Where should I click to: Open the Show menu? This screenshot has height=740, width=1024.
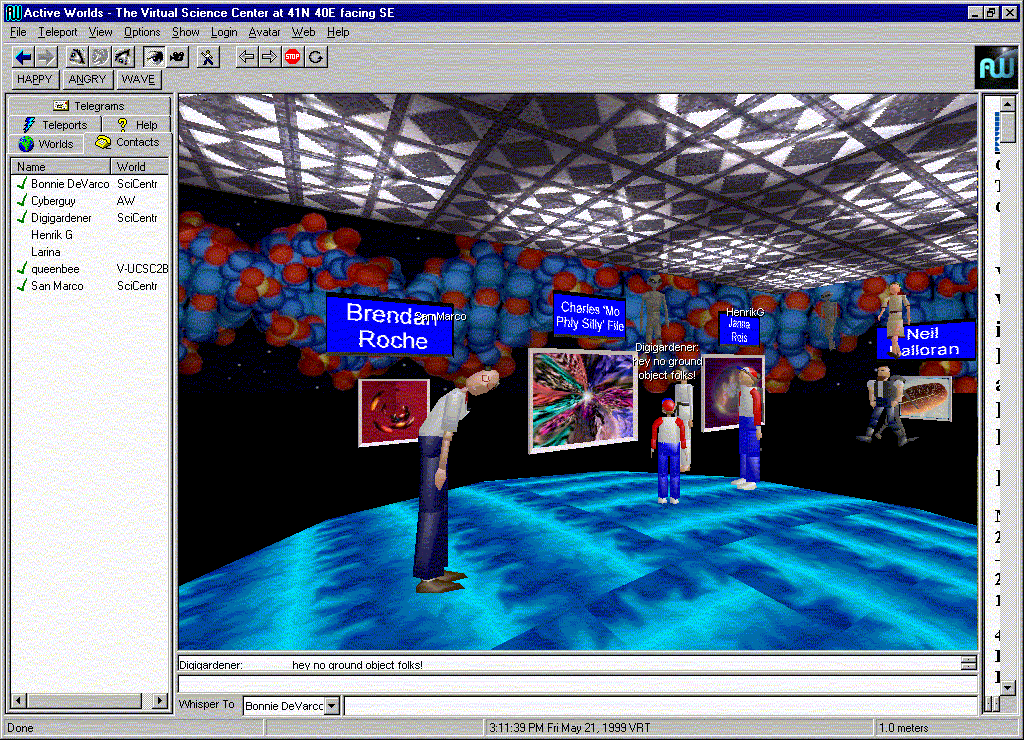click(x=185, y=32)
